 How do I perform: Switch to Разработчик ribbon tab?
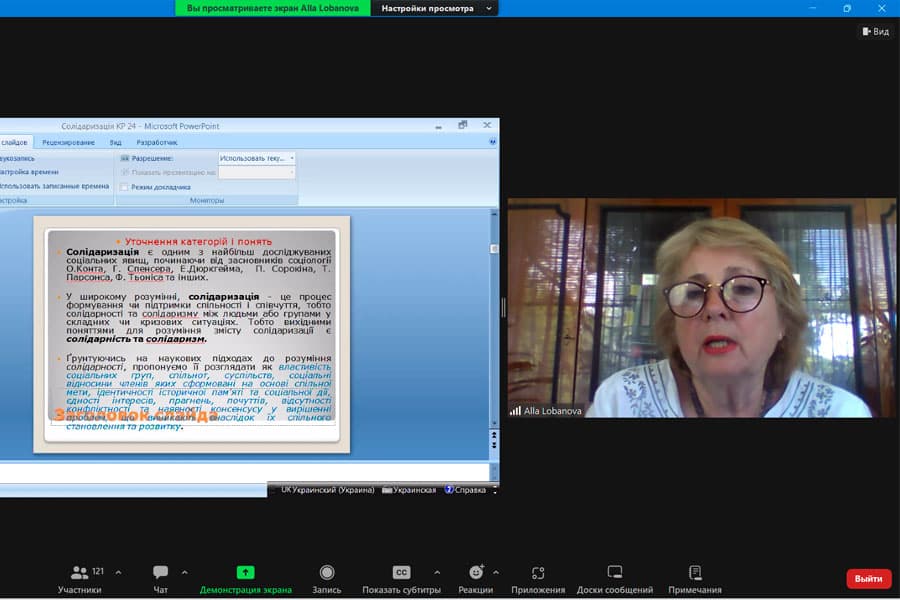click(x=157, y=142)
